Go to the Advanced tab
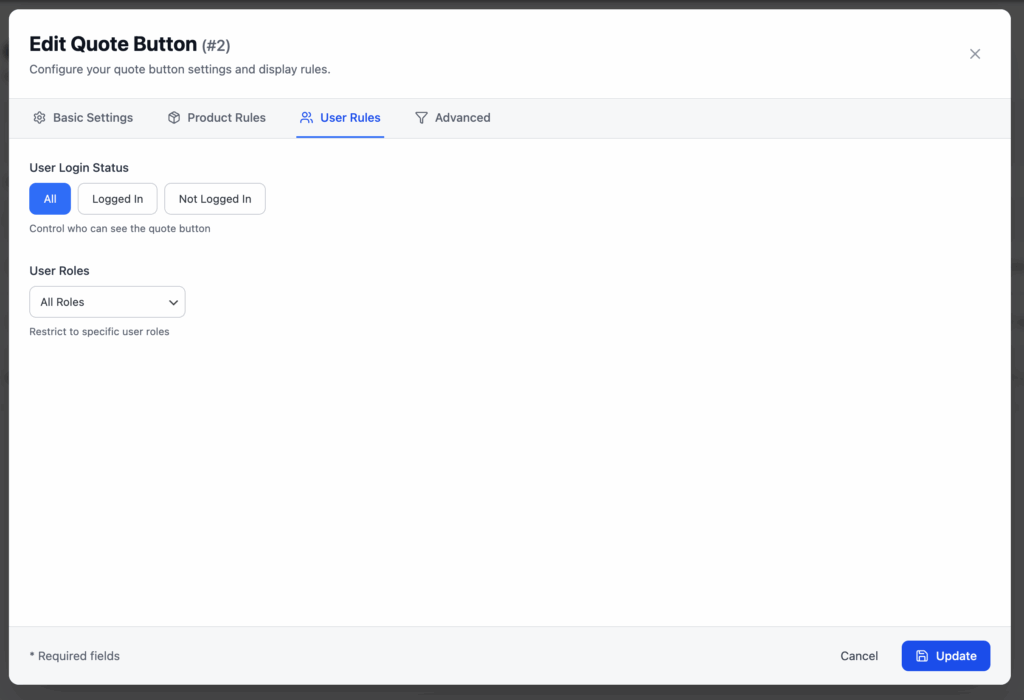 coord(462,118)
